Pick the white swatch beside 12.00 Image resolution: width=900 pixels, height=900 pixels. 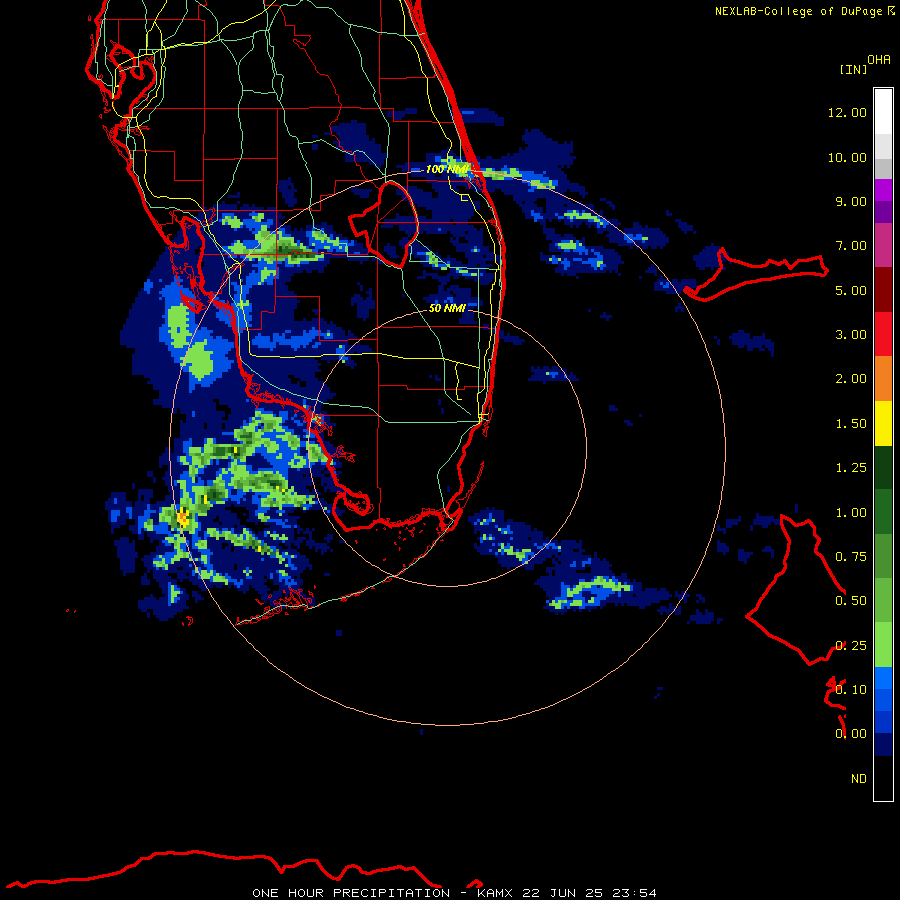[883, 112]
